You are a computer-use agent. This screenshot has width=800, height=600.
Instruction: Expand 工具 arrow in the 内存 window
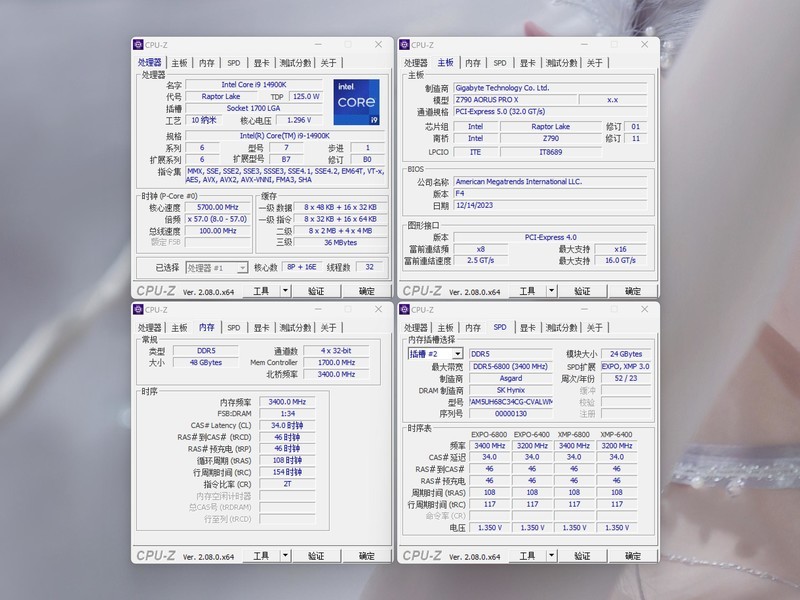click(x=285, y=556)
